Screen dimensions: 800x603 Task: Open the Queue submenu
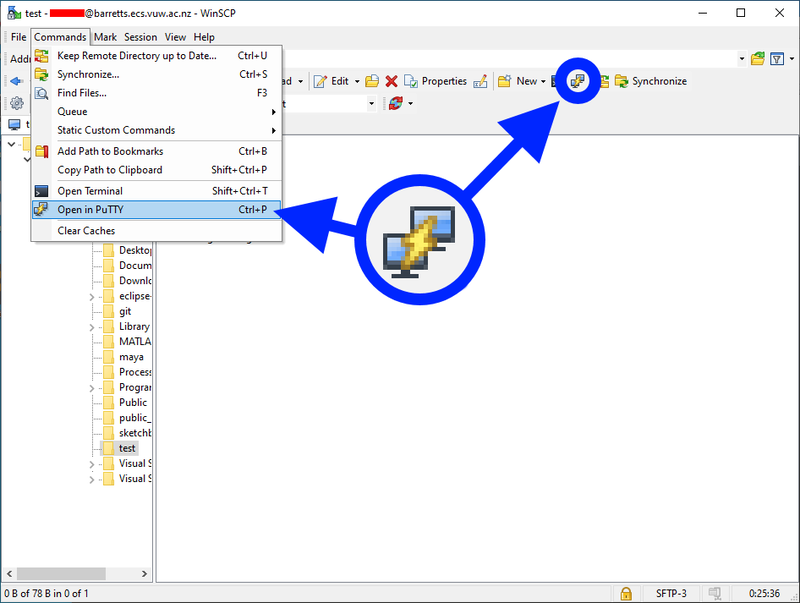coord(157,112)
